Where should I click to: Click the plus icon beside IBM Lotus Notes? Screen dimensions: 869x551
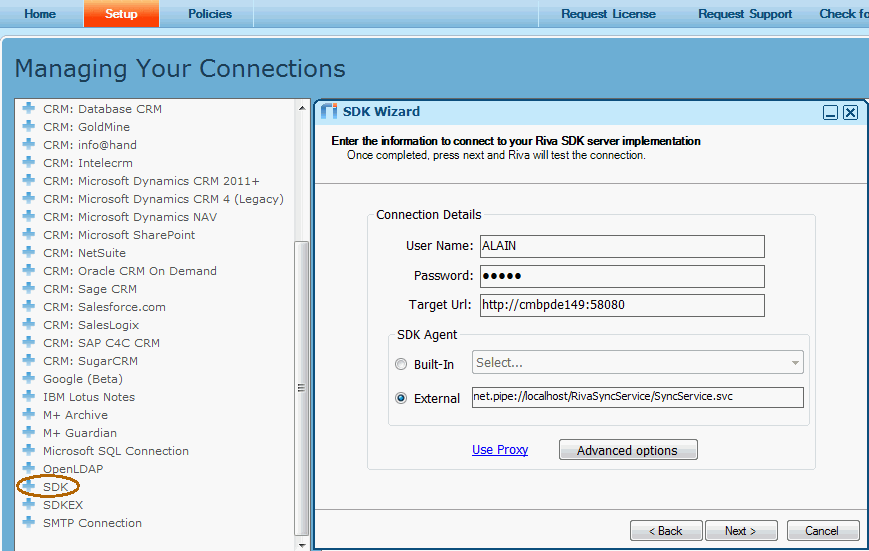click(x=29, y=397)
